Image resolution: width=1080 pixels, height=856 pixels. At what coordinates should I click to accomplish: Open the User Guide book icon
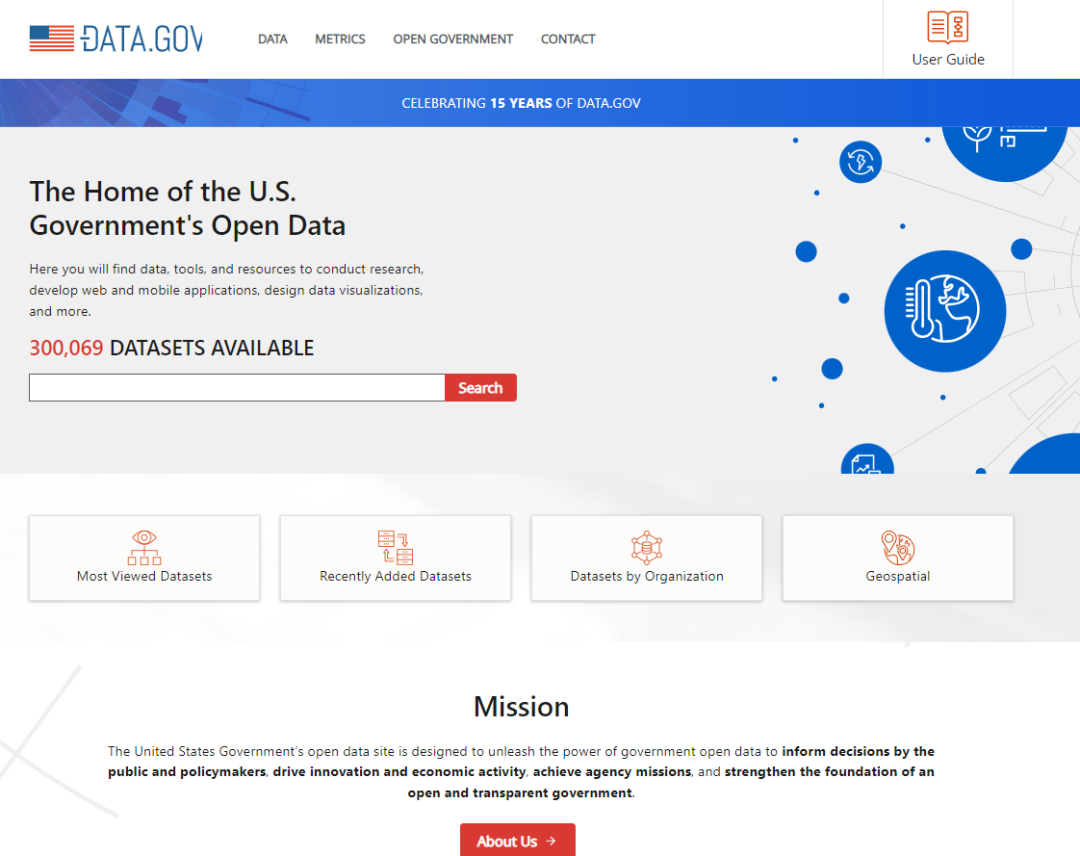tap(948, 28)
